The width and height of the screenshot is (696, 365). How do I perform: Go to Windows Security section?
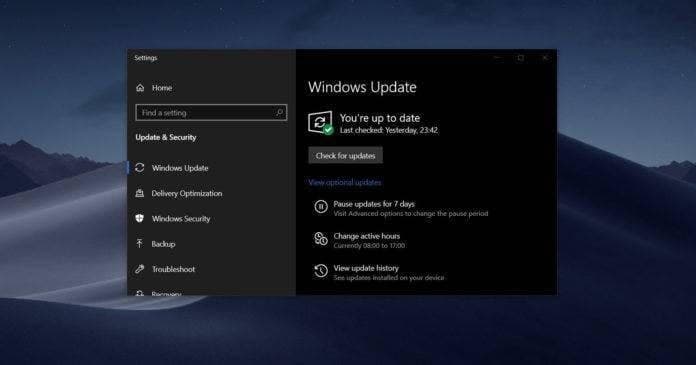181,218
